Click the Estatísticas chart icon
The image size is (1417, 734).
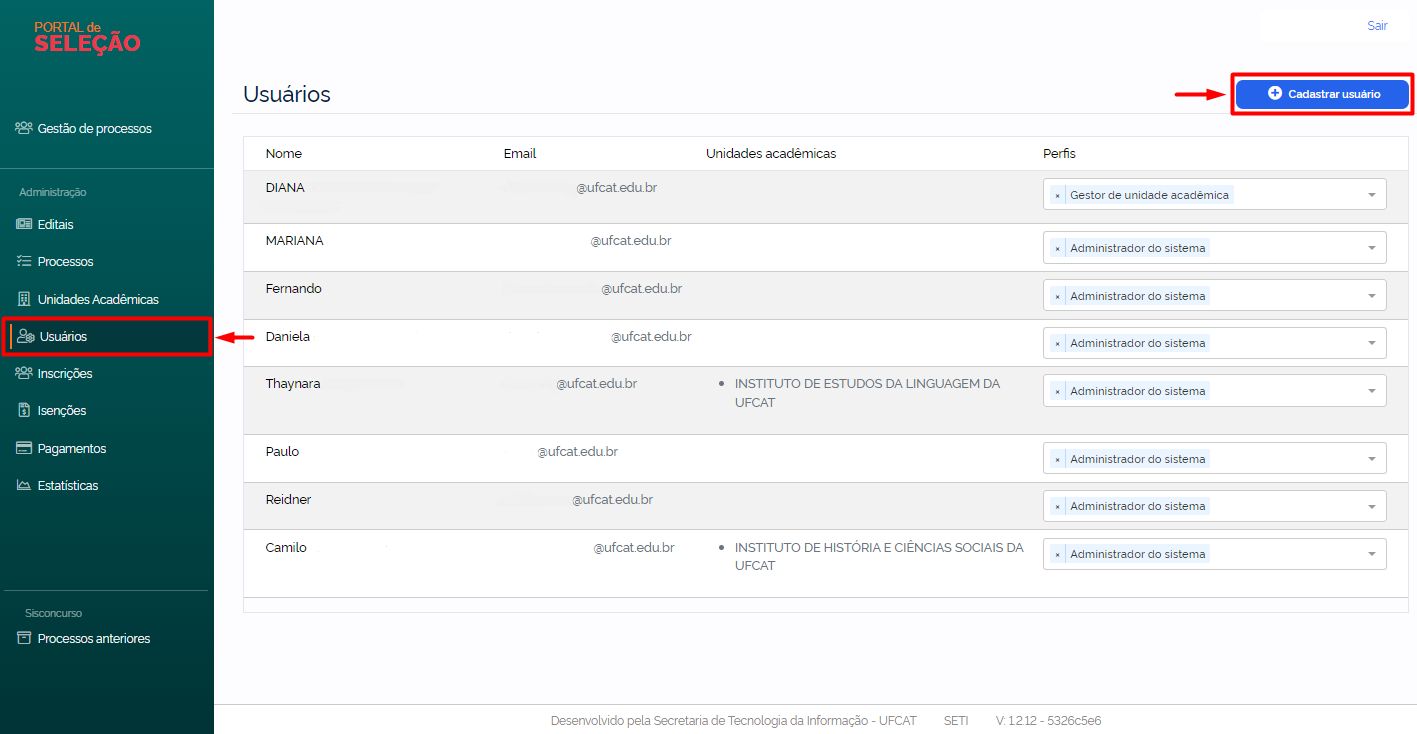pos(24,485)
